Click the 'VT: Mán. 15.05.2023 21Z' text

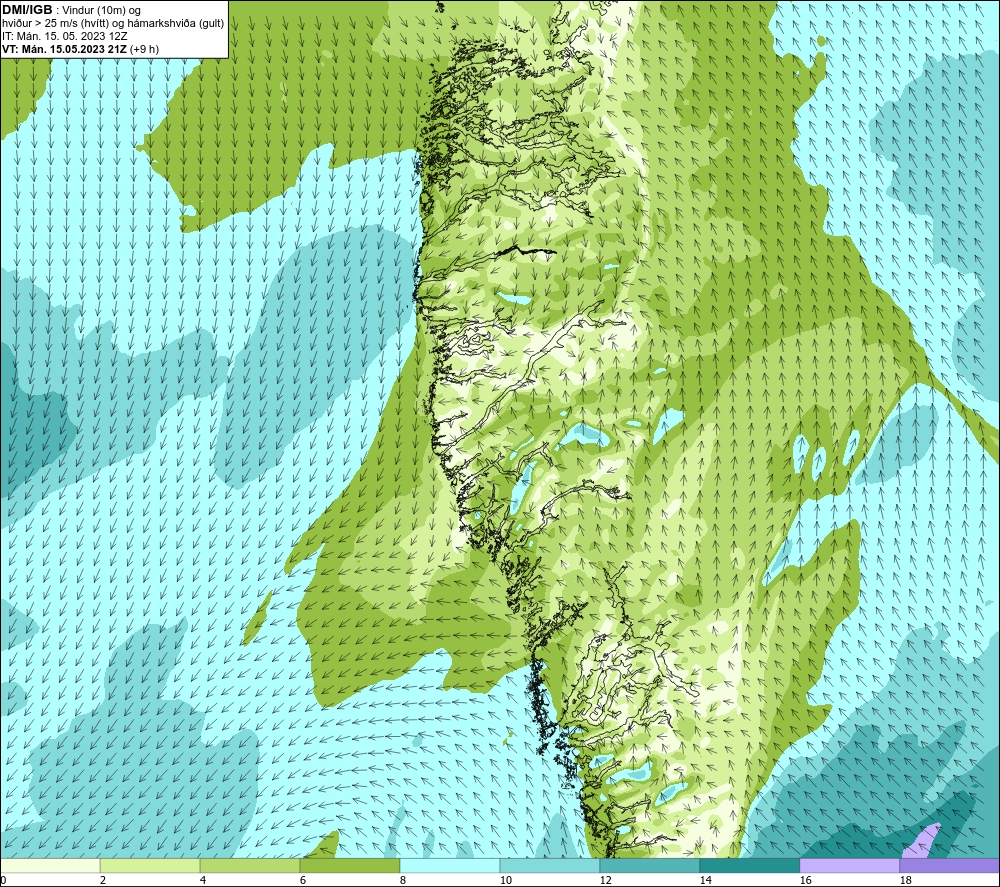(x=64, y=49)
